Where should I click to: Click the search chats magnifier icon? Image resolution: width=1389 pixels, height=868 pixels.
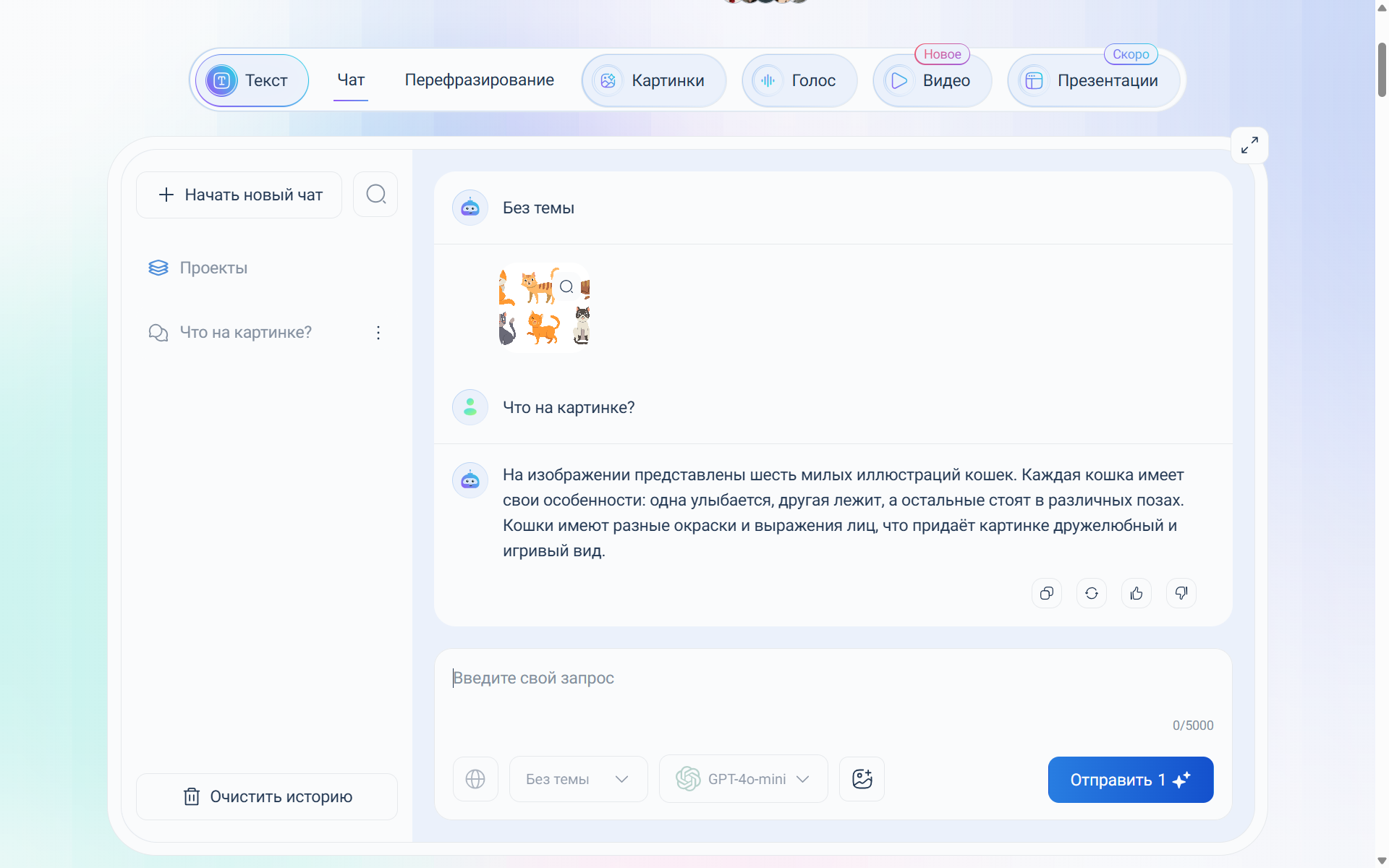point(375,194)
